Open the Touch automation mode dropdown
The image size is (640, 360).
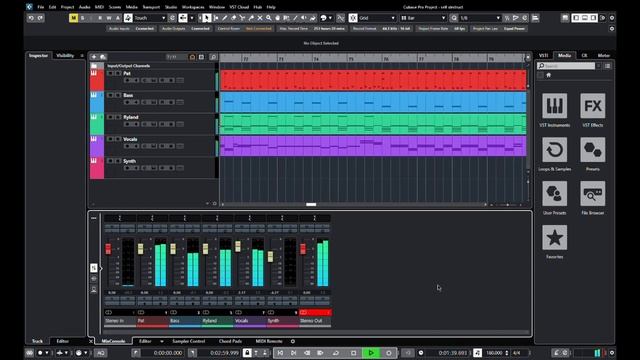150,18
